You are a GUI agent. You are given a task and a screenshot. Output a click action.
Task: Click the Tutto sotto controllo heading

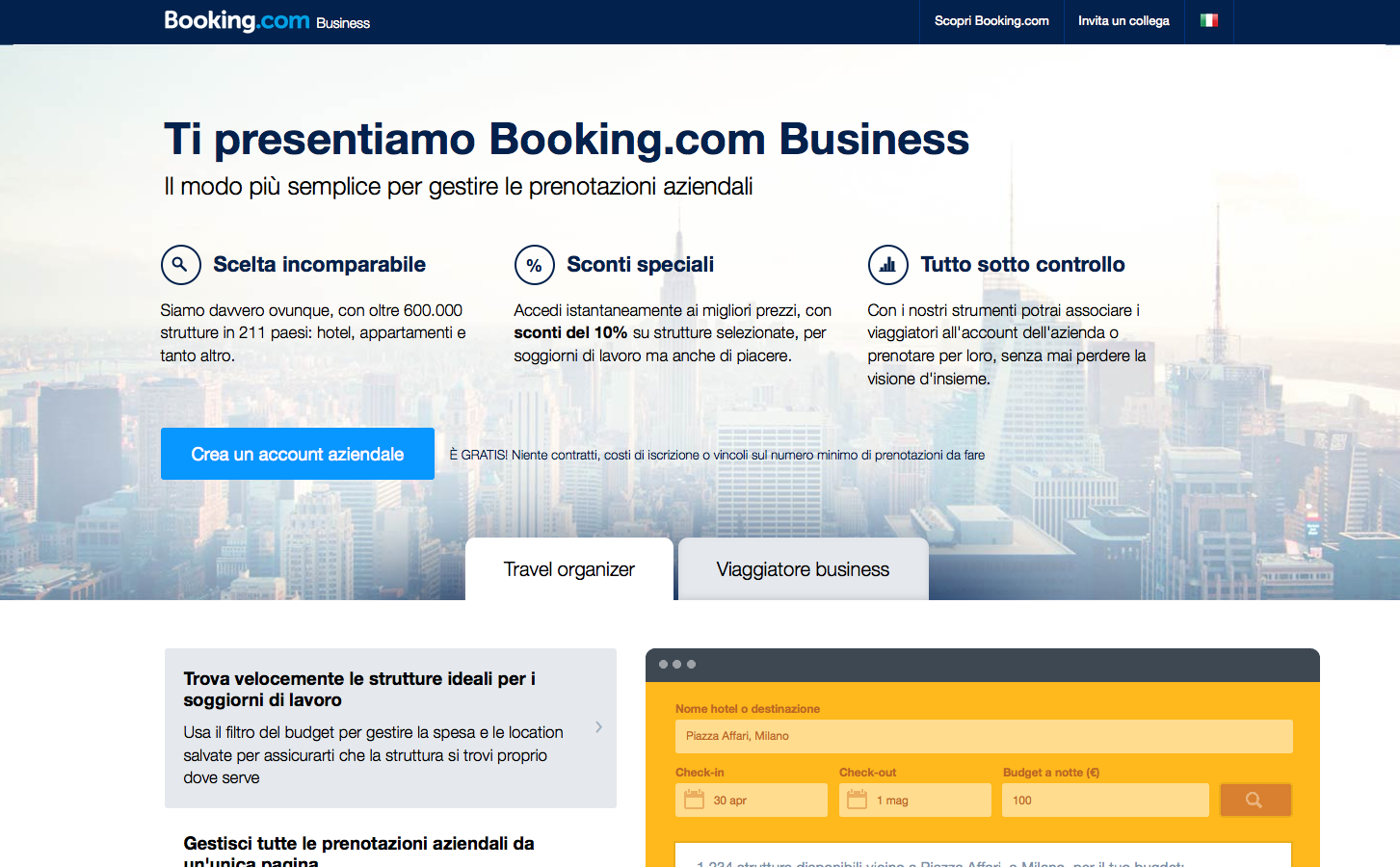pos(1022,265)
